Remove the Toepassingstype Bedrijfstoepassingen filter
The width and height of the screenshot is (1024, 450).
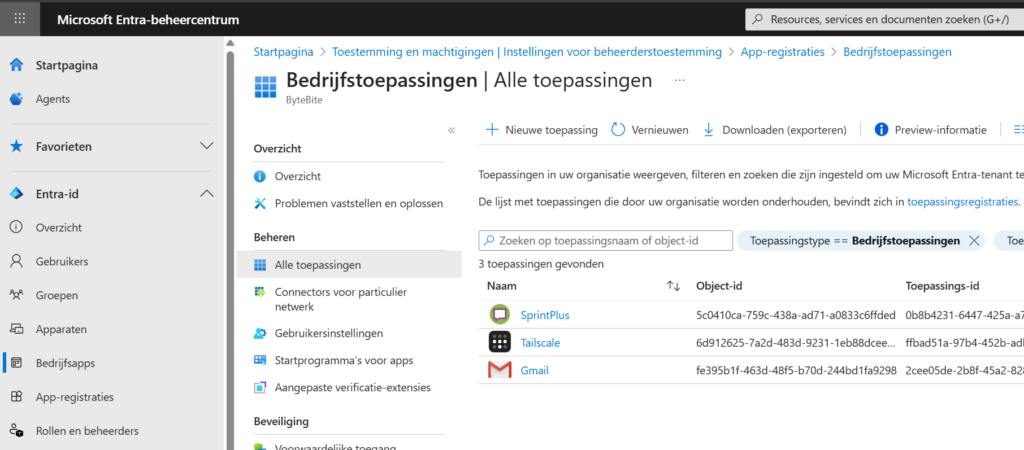[x=974, y=241]
